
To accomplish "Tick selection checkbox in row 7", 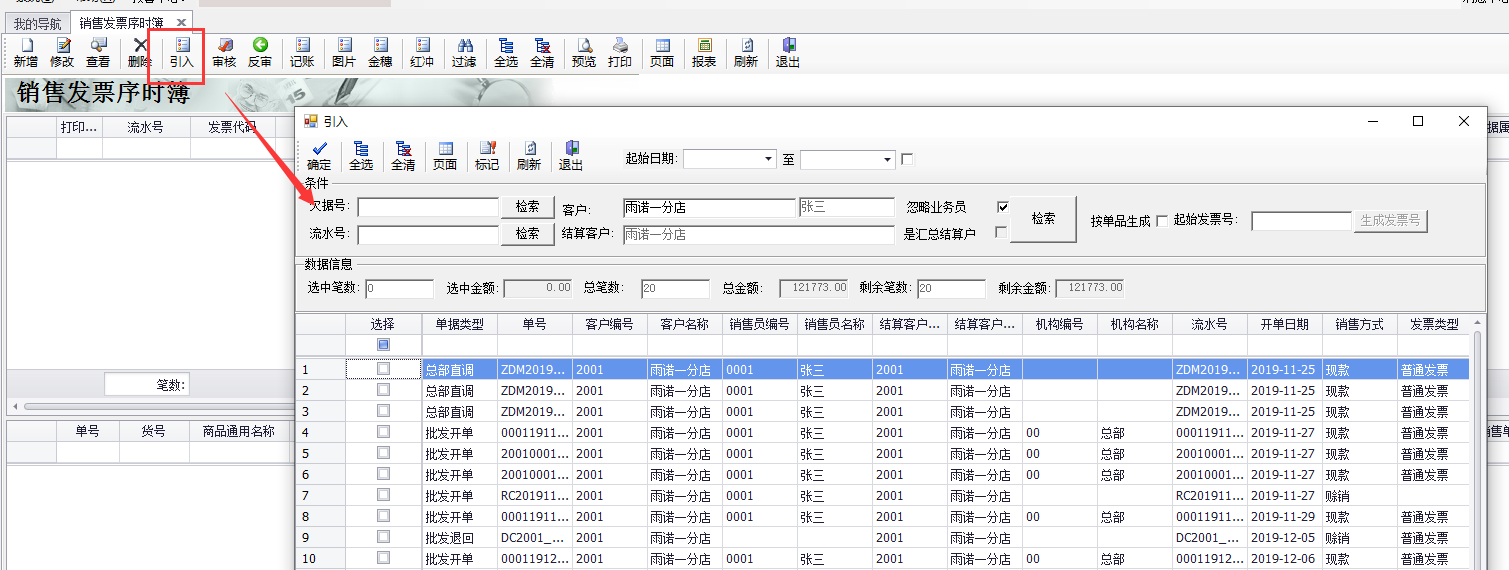I will coord(383,495).
